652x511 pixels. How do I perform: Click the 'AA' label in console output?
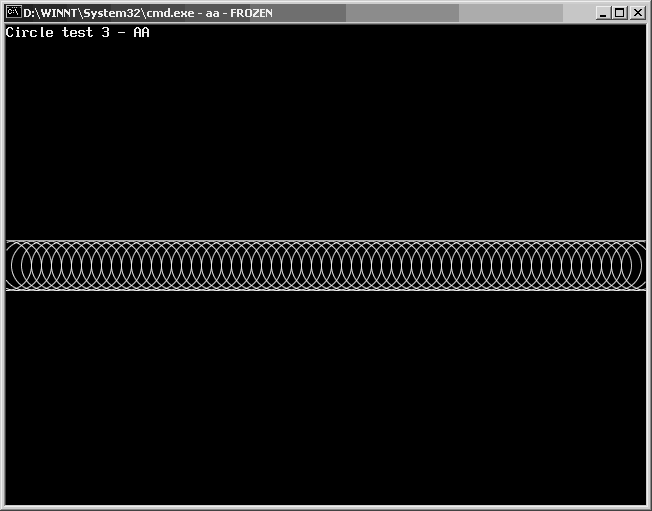click(141, 32)
